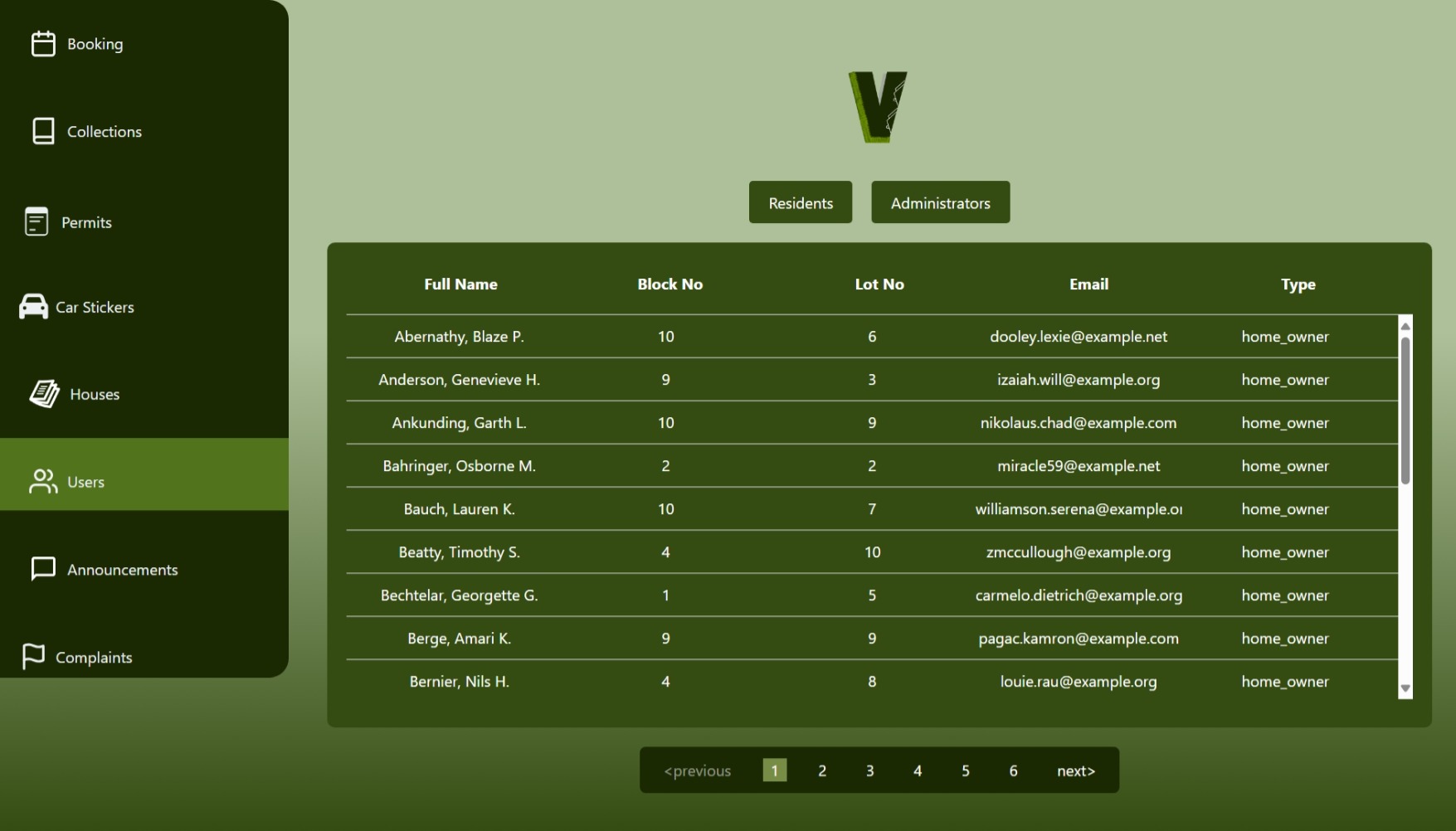This screenshot has height=831, width=1456.
Task: Select the row for Bauch, Lauren K.
Action: [x=459, y=509]
